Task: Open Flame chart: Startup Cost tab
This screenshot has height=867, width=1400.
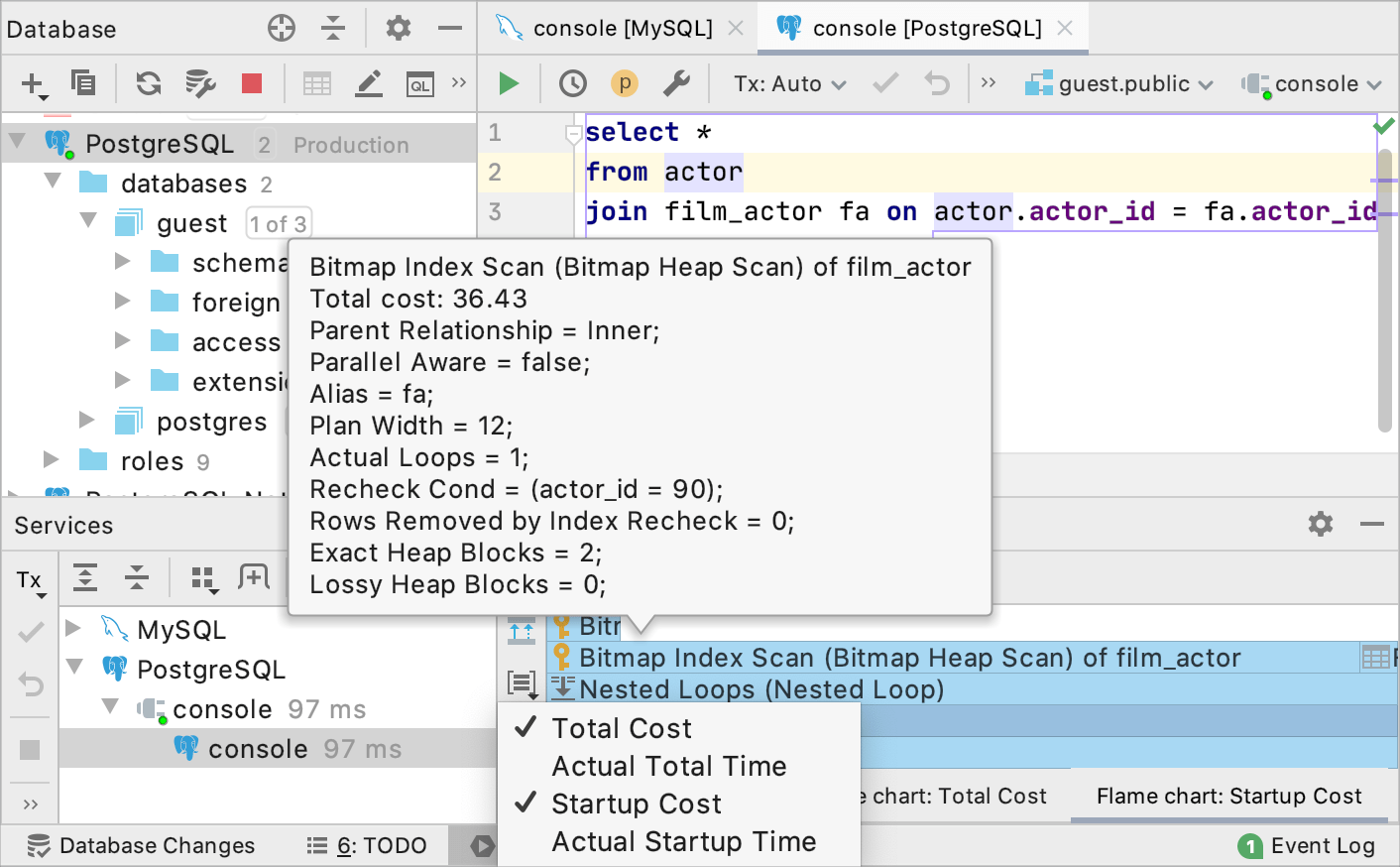Action: point(1228,797)
